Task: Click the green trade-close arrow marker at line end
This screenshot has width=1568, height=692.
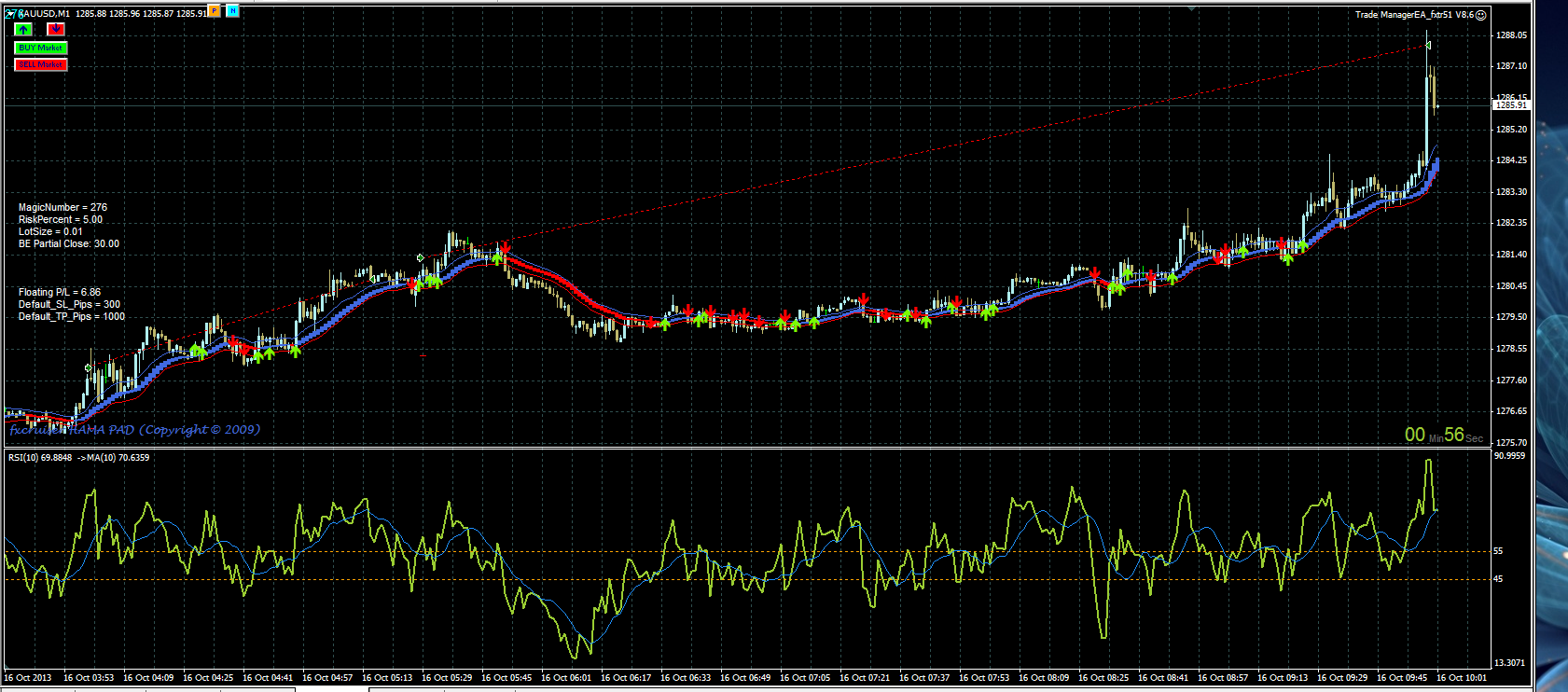Action: click(1427, 45)
